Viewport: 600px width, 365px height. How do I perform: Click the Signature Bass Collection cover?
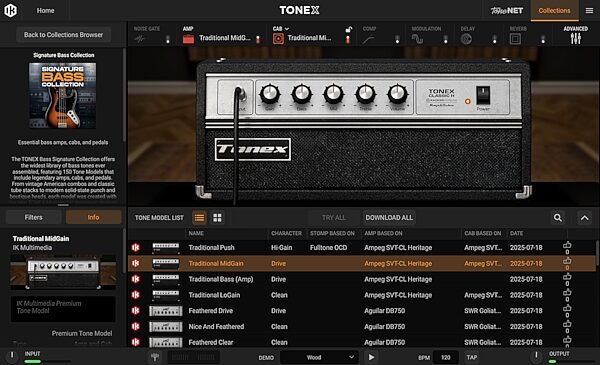pos(63,95)
